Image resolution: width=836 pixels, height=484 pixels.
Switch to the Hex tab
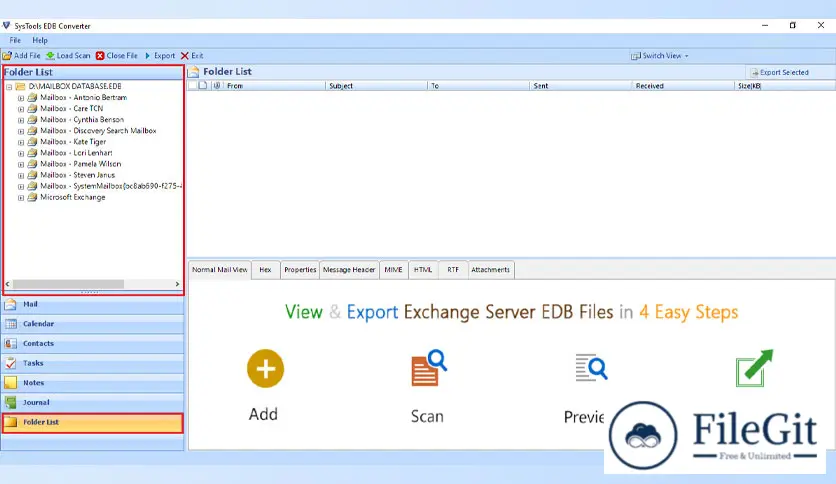[x=265, y=270]
